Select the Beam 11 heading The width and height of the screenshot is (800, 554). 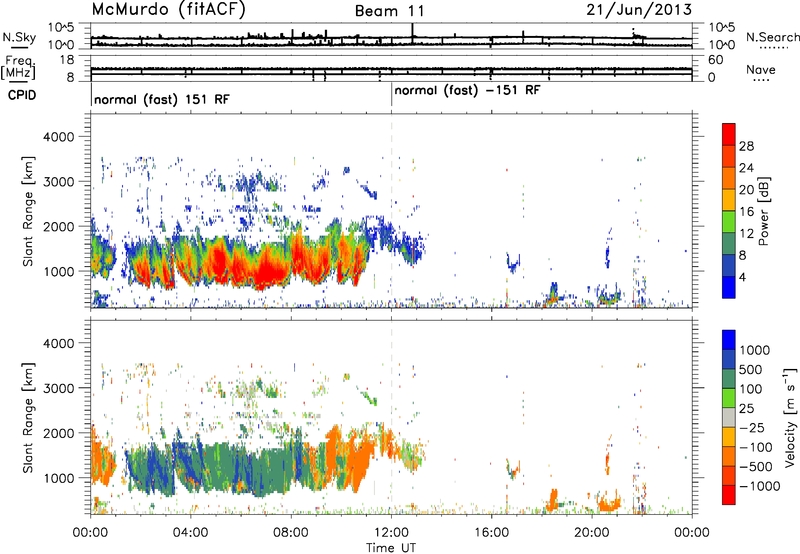coord(390,11)
